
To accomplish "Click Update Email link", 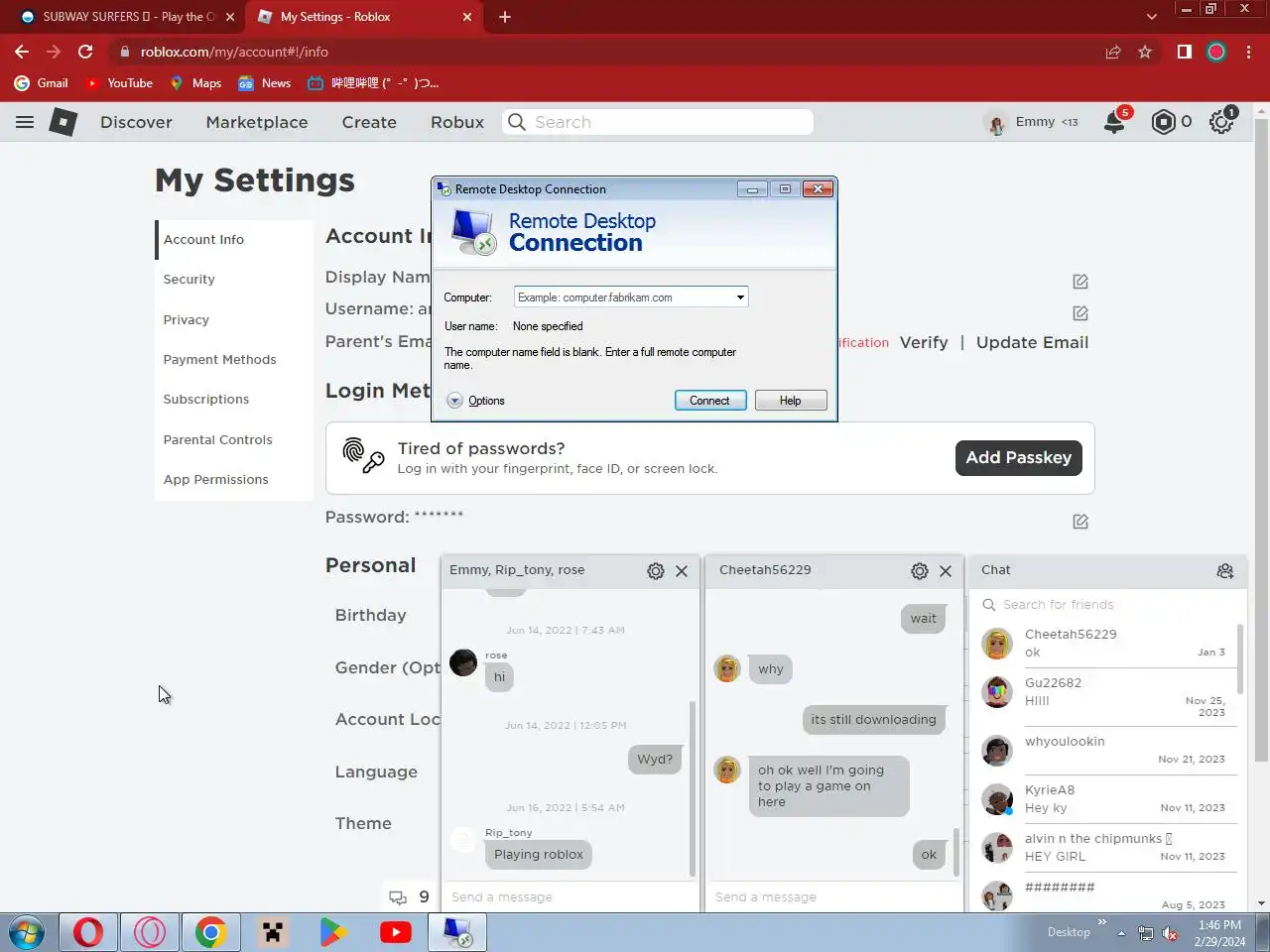I will [1032, 343].
